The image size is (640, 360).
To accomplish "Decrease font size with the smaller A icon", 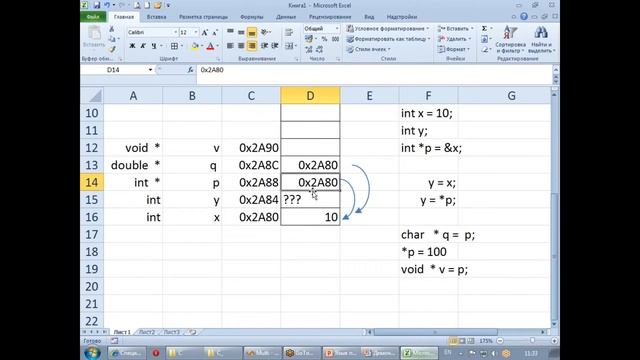I will click(215, 32).
